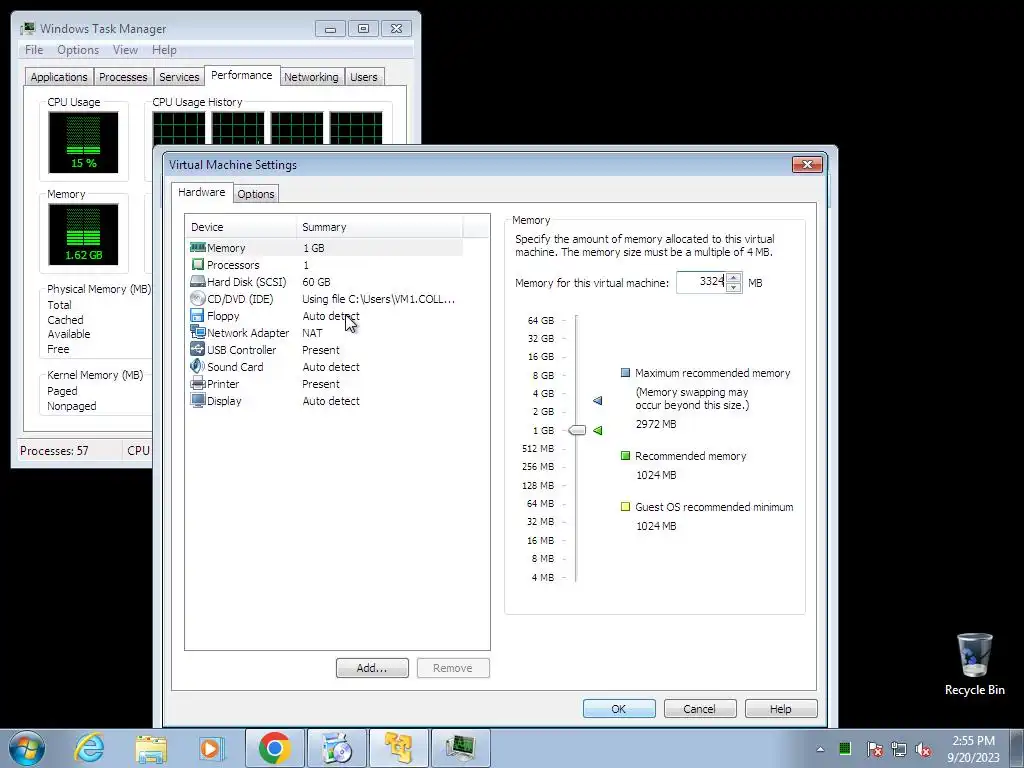Viewport: 1024px width, 768px height.
Task: Open Google Chrome from the taskbar
Action: (x=274, y=748)
